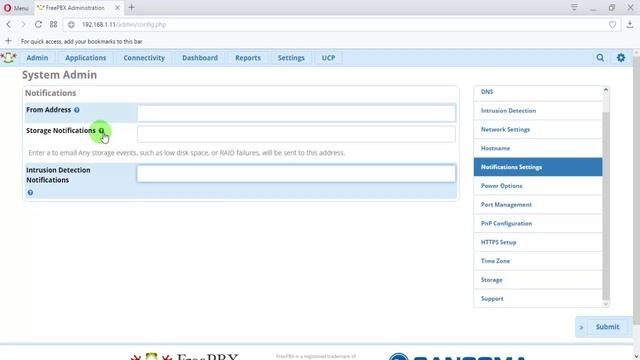The image size is (640, 360).
Task: Open the Settings menu
Action: (x=291, y=58)
